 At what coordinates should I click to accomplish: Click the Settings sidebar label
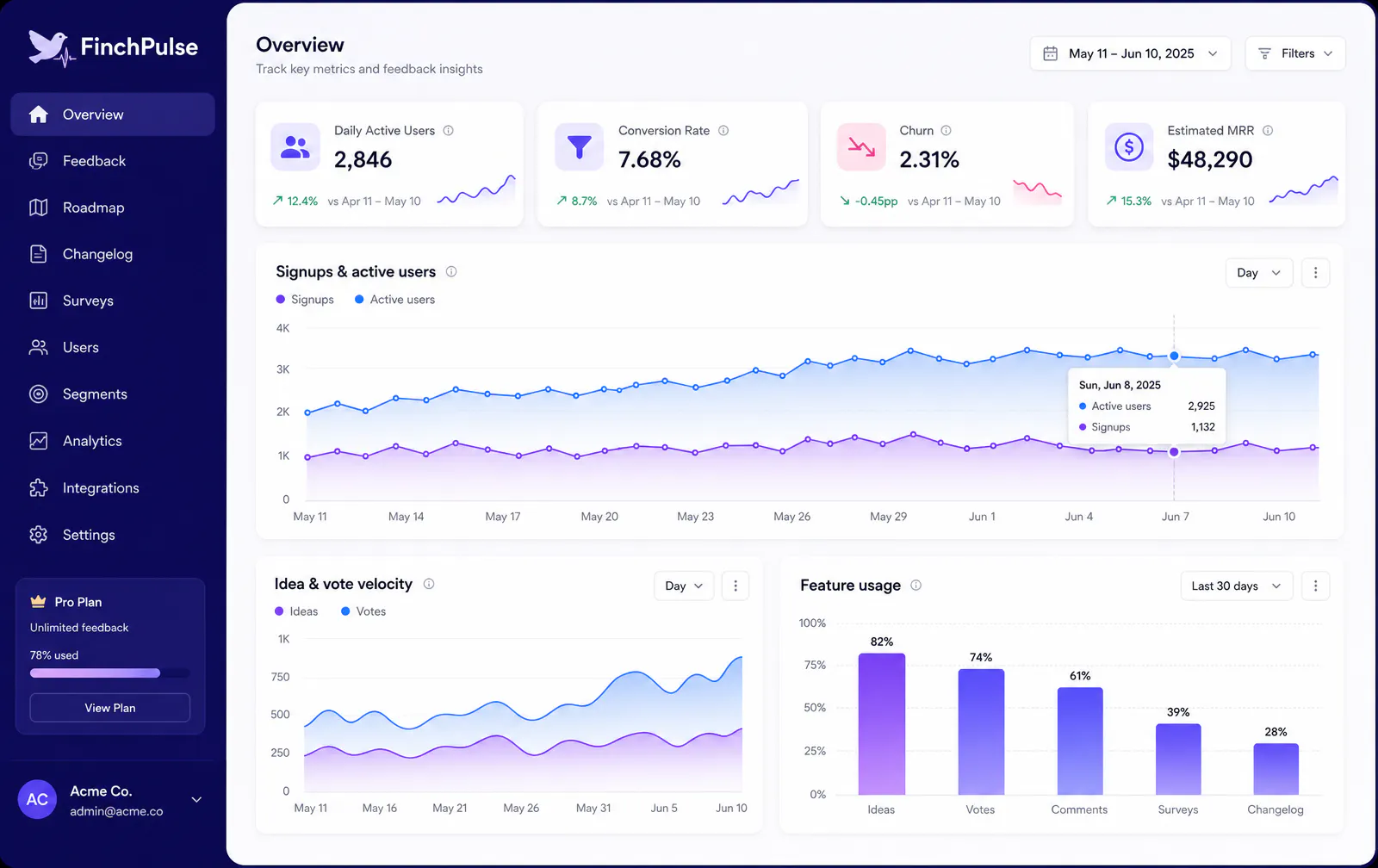pyautogui.click(x=89, y=535)
